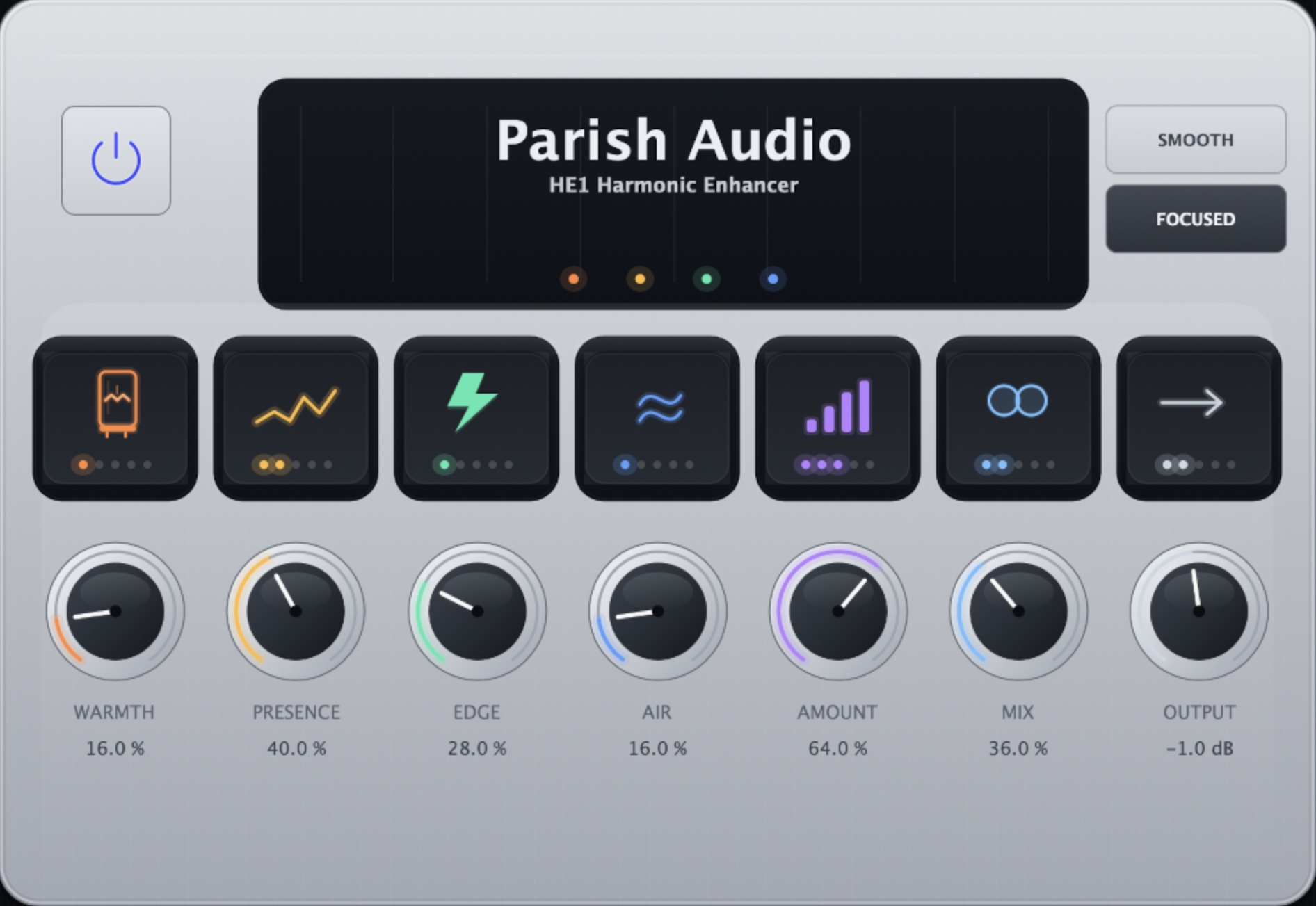Viewport: 1316px width, 906px height.
Task: Click the WARMTH label
Action: pos(114,712)
